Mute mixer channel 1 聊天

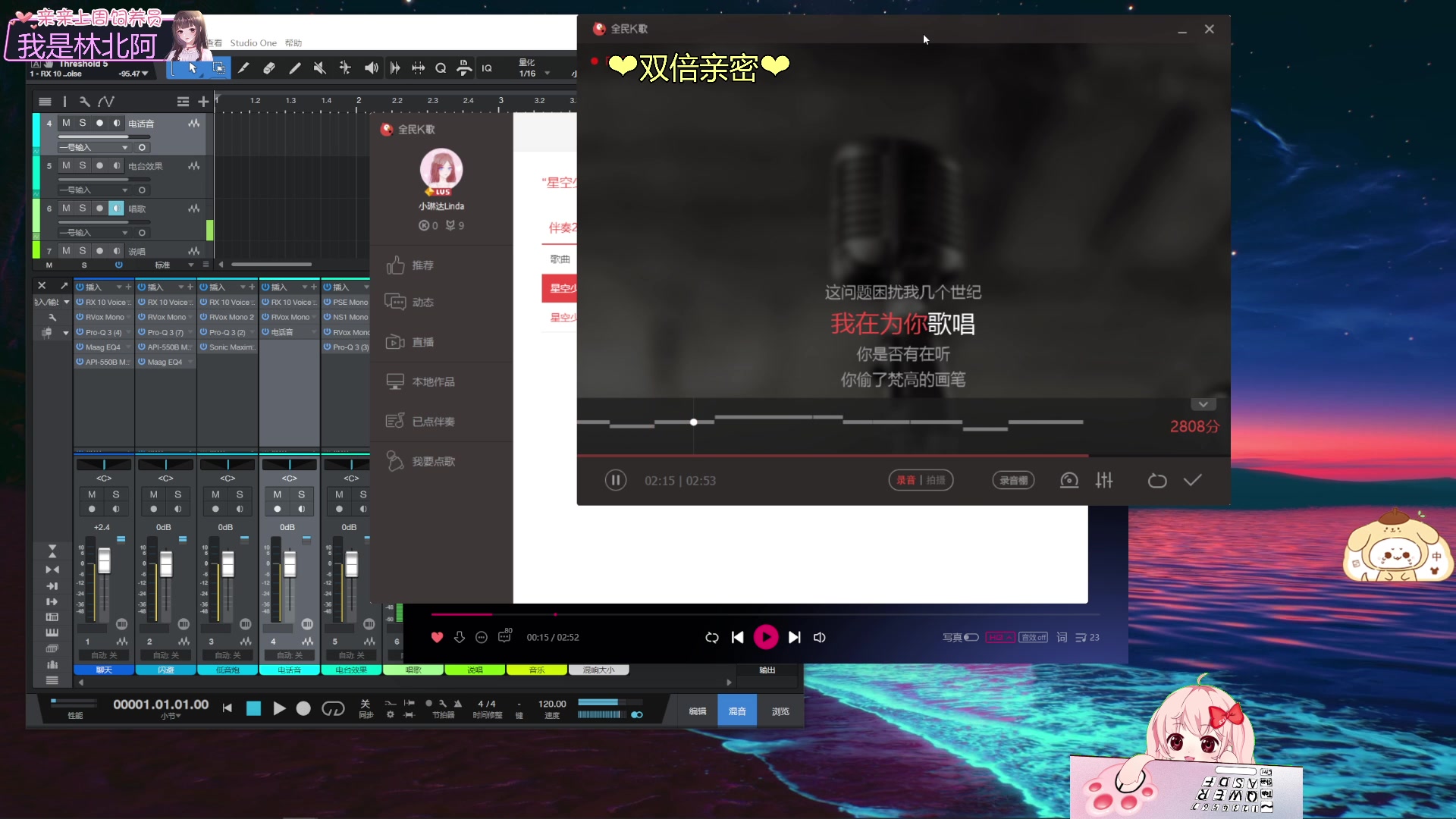pyautogui.click(x=92, y=494)
